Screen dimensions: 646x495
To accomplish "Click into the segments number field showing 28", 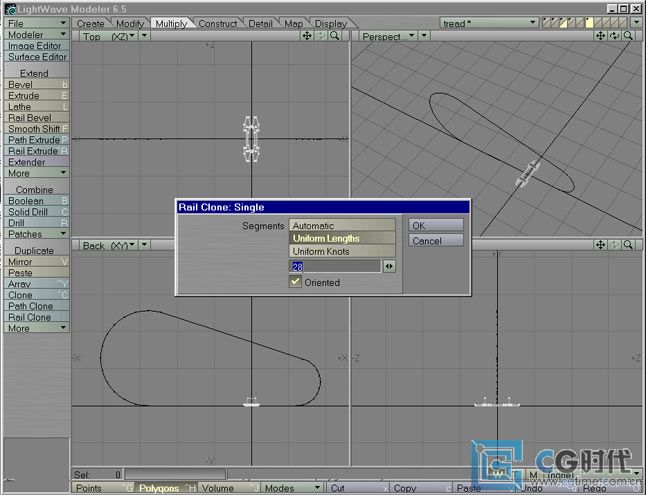I will 335,266.
